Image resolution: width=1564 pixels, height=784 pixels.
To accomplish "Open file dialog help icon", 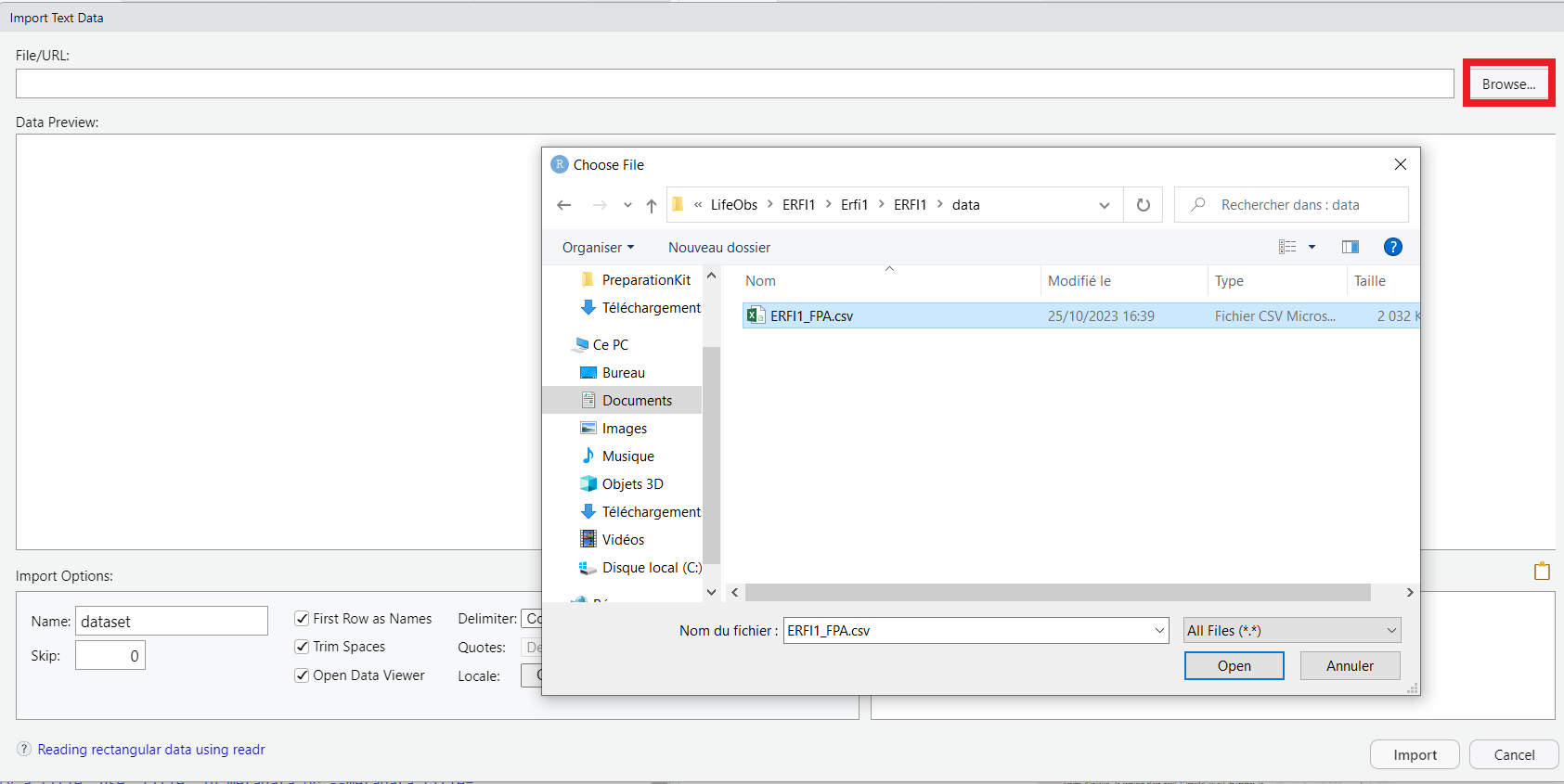I will [x=1392, y=247].
